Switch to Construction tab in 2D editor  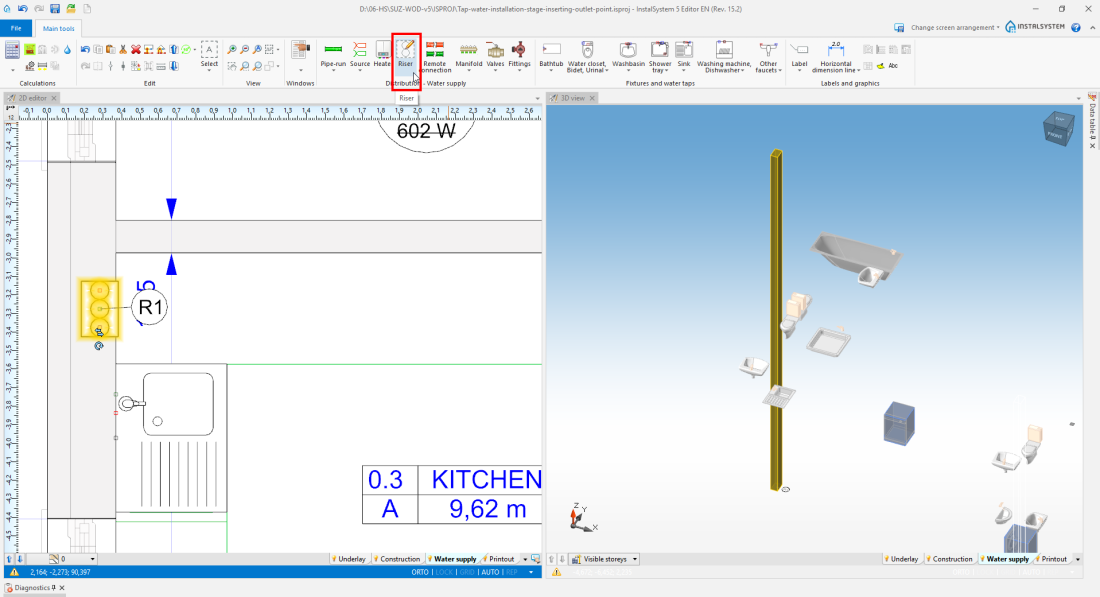(x=399, y=559)
